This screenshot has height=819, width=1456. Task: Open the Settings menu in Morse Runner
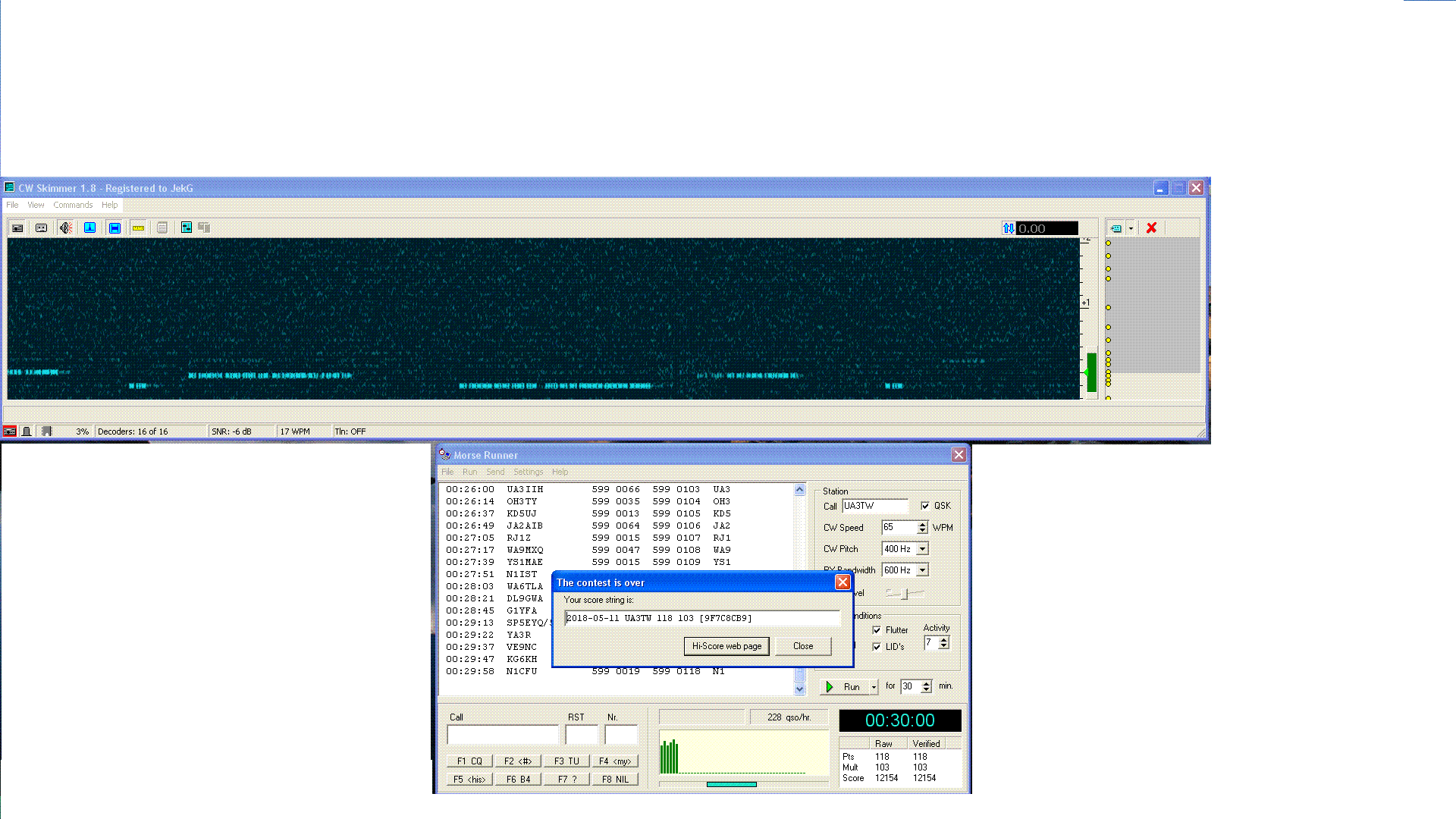tap(528, 472)
